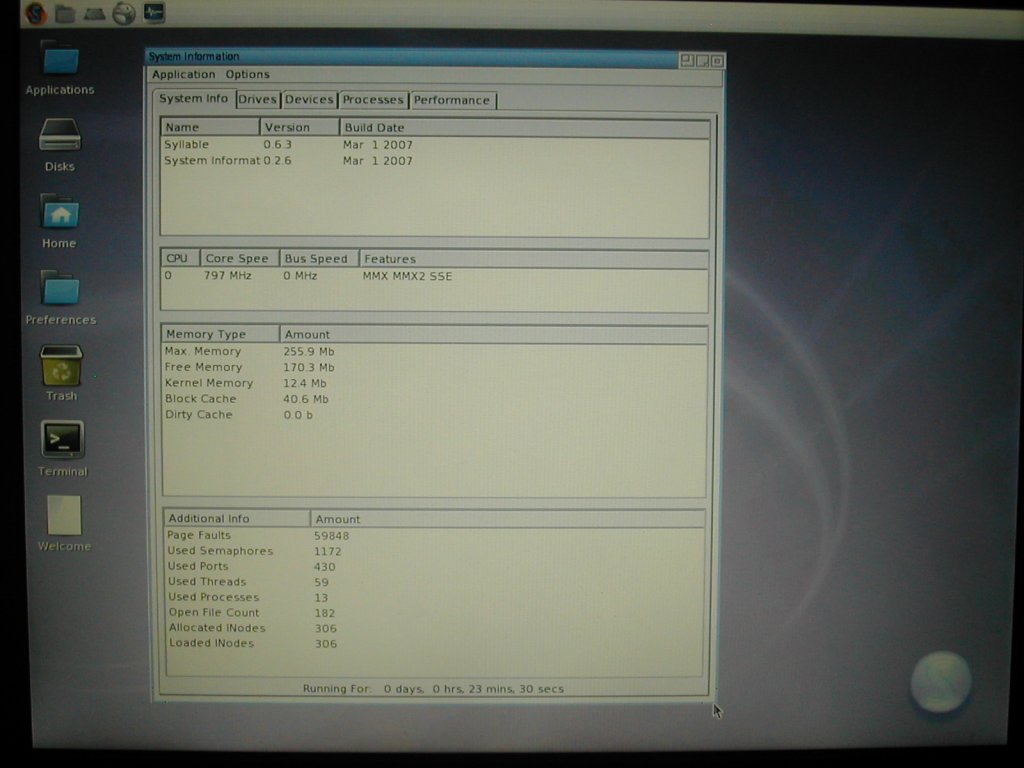Click the Build Date column header
Screen dimensions: 1024x768
click(375, 127)
